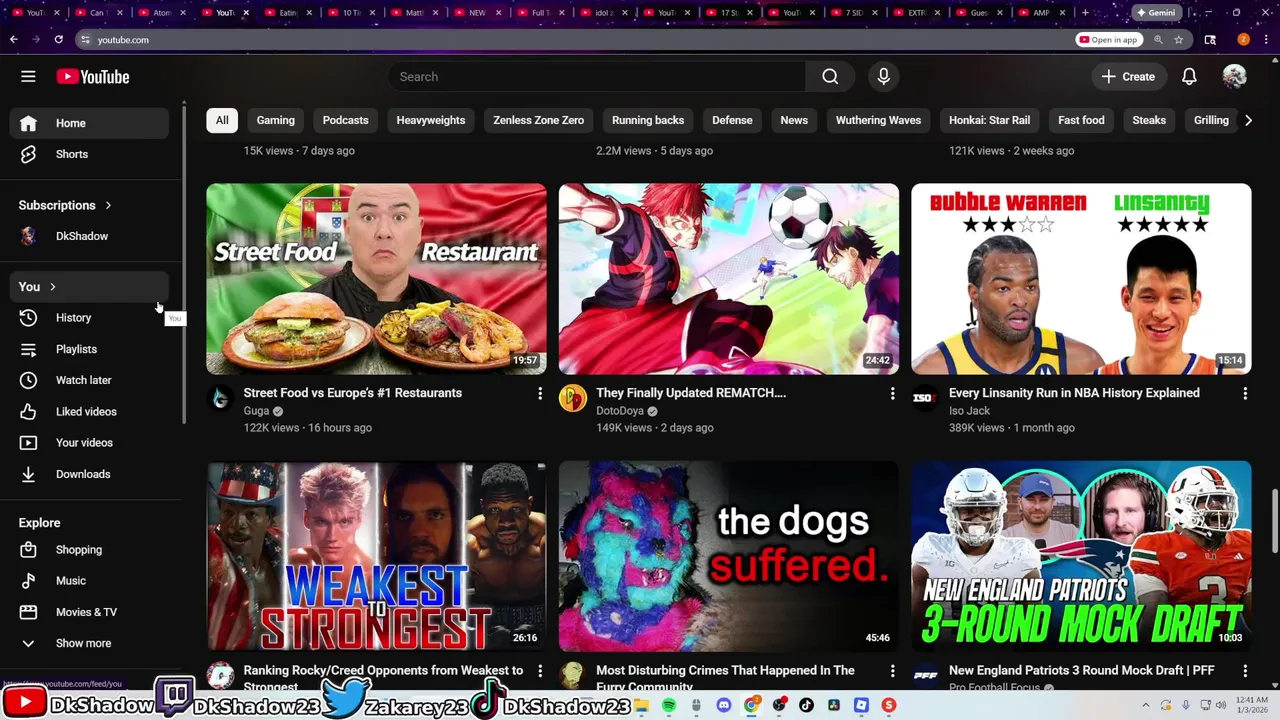The height and width of the screenshot is (720, 1280).
Task: Select the Steaks filter chip
Action: tap(1149, 120)
